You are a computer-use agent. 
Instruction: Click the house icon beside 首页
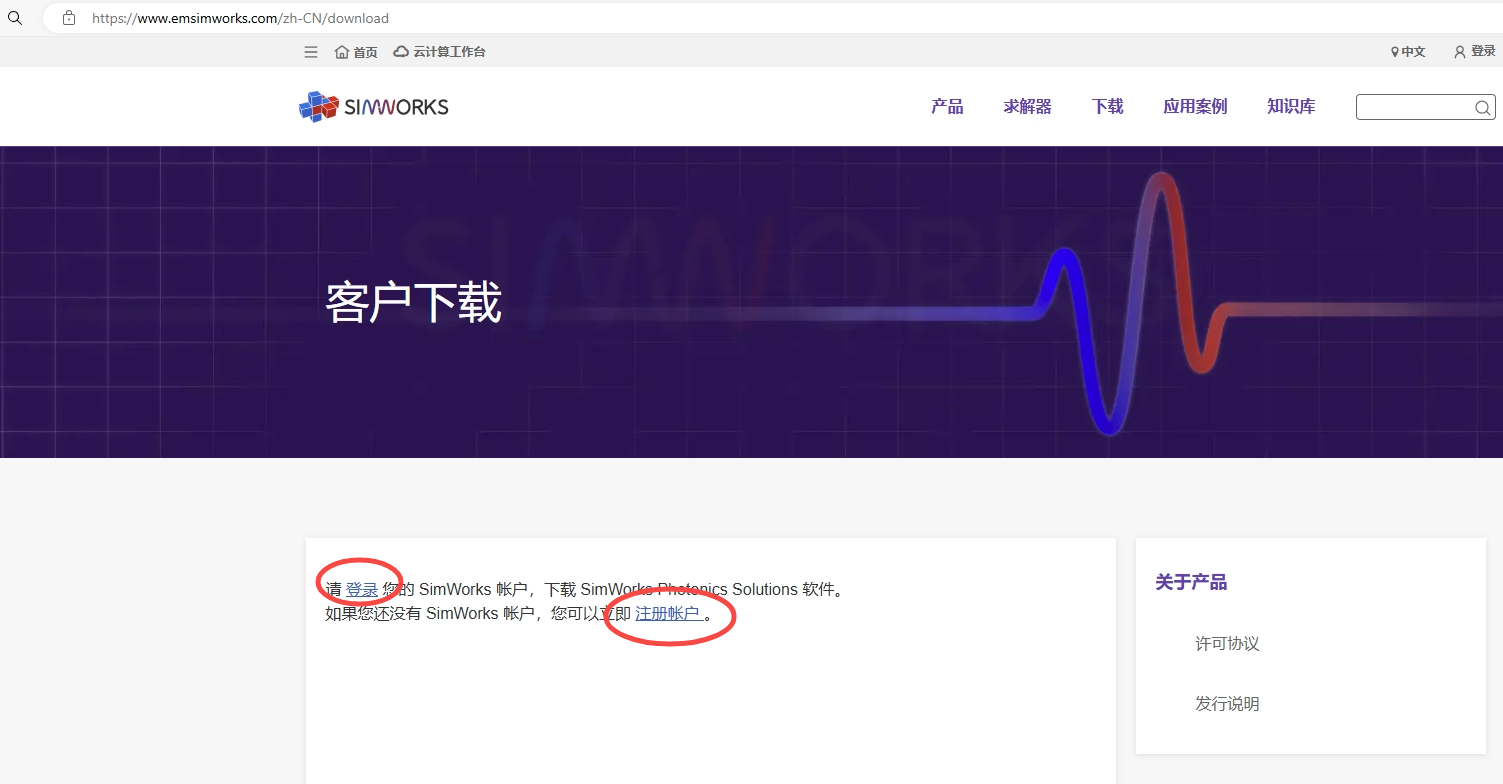342,52
